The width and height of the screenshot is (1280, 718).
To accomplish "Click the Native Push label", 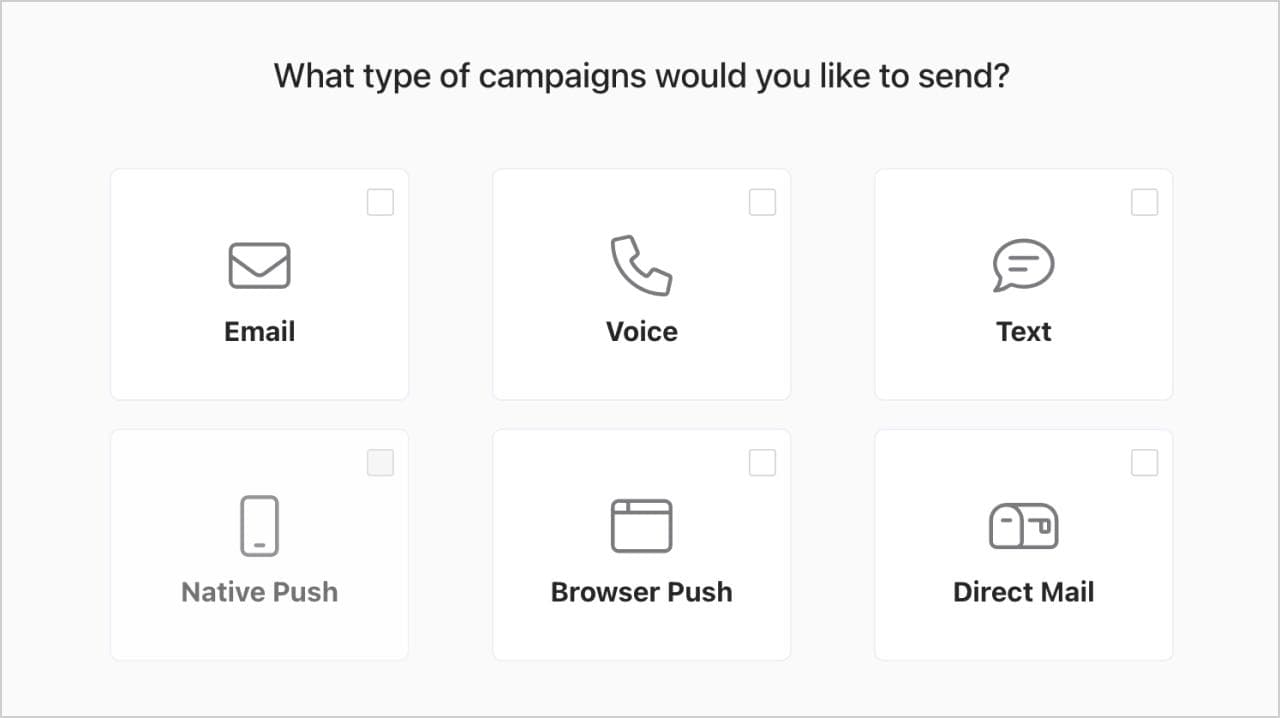I will point(259,592).
